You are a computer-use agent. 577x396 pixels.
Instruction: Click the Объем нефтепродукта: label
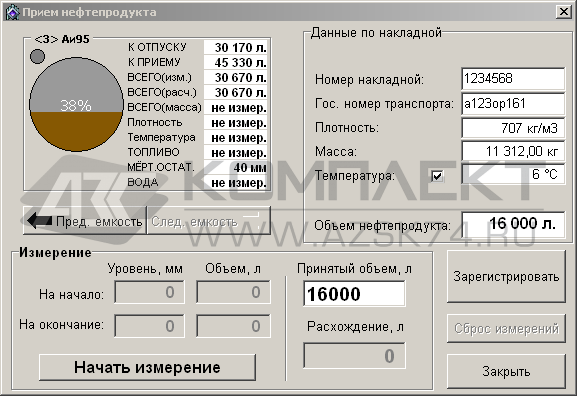pos(382,226)
